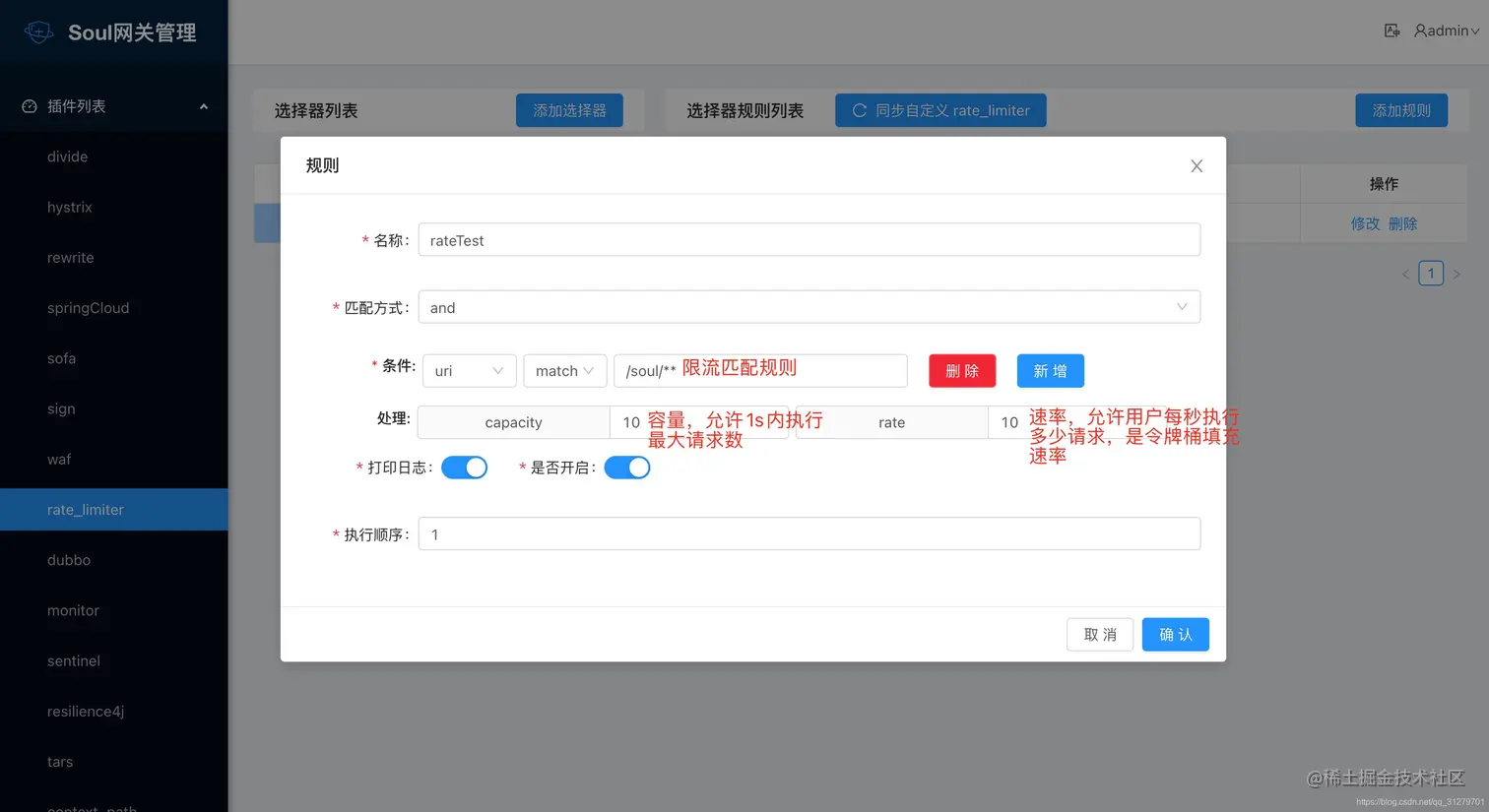1489x812 pixels.
Task: Click the red 删除 condition button
Action: pyautogui.click(x=961, y=371)
